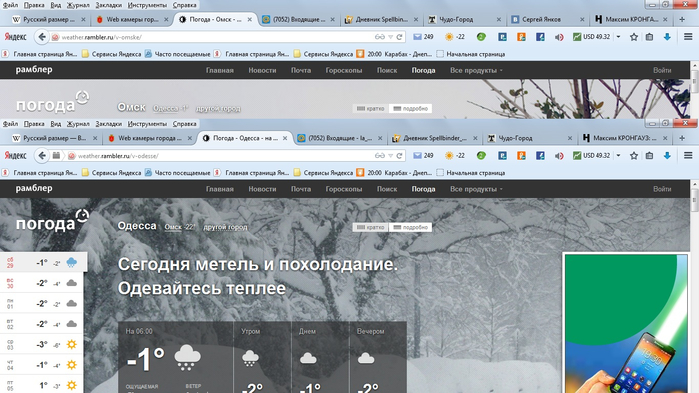
Task: Bookmark page with star in Odessa window
Action: (633, 156)
